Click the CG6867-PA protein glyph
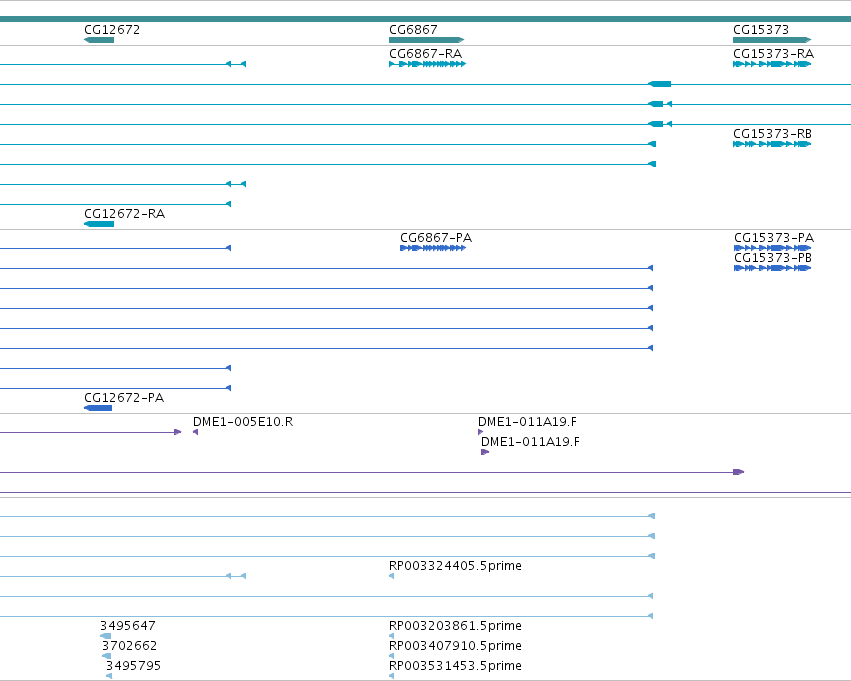This screenshot has width=851, height=681. (x=433, y=248)
